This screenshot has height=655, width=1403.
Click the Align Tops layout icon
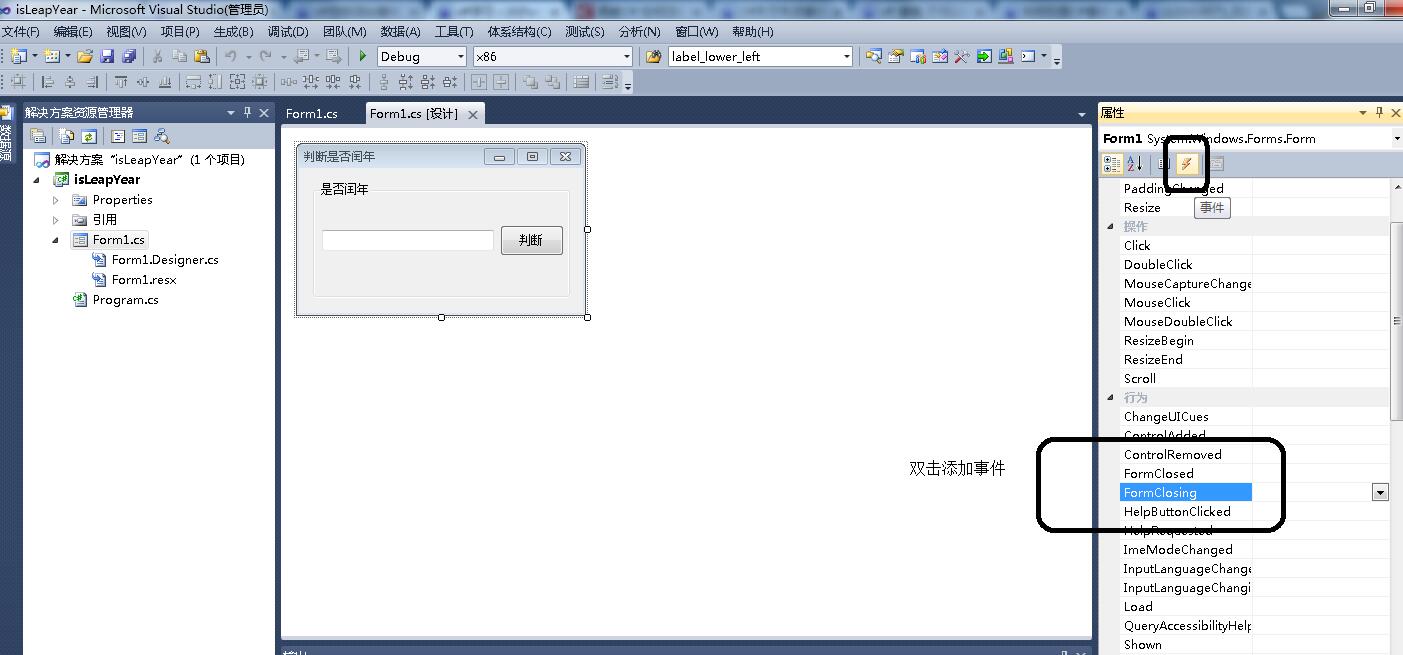pos(121,82)
